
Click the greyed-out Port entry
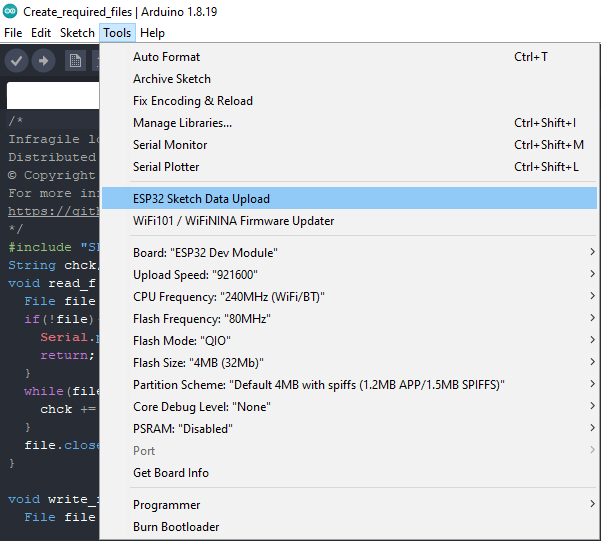tap(349, 451)
